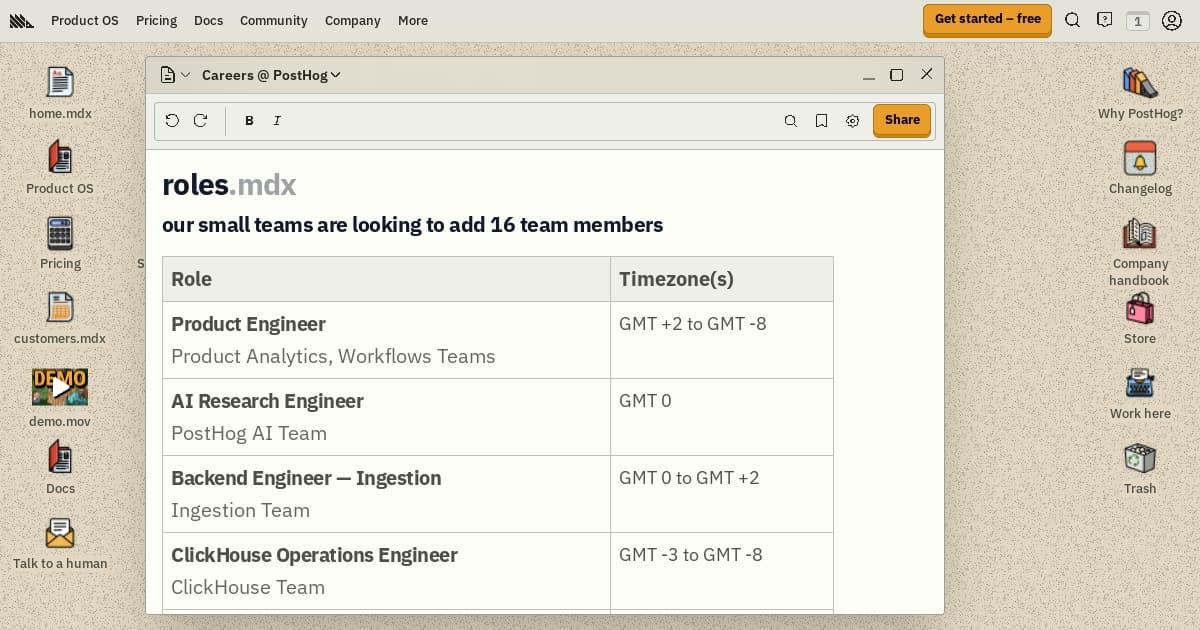Click PostHog AI Team text
Screen dimensions: 1200x630
pyautogui.click(x=249, y=433)
